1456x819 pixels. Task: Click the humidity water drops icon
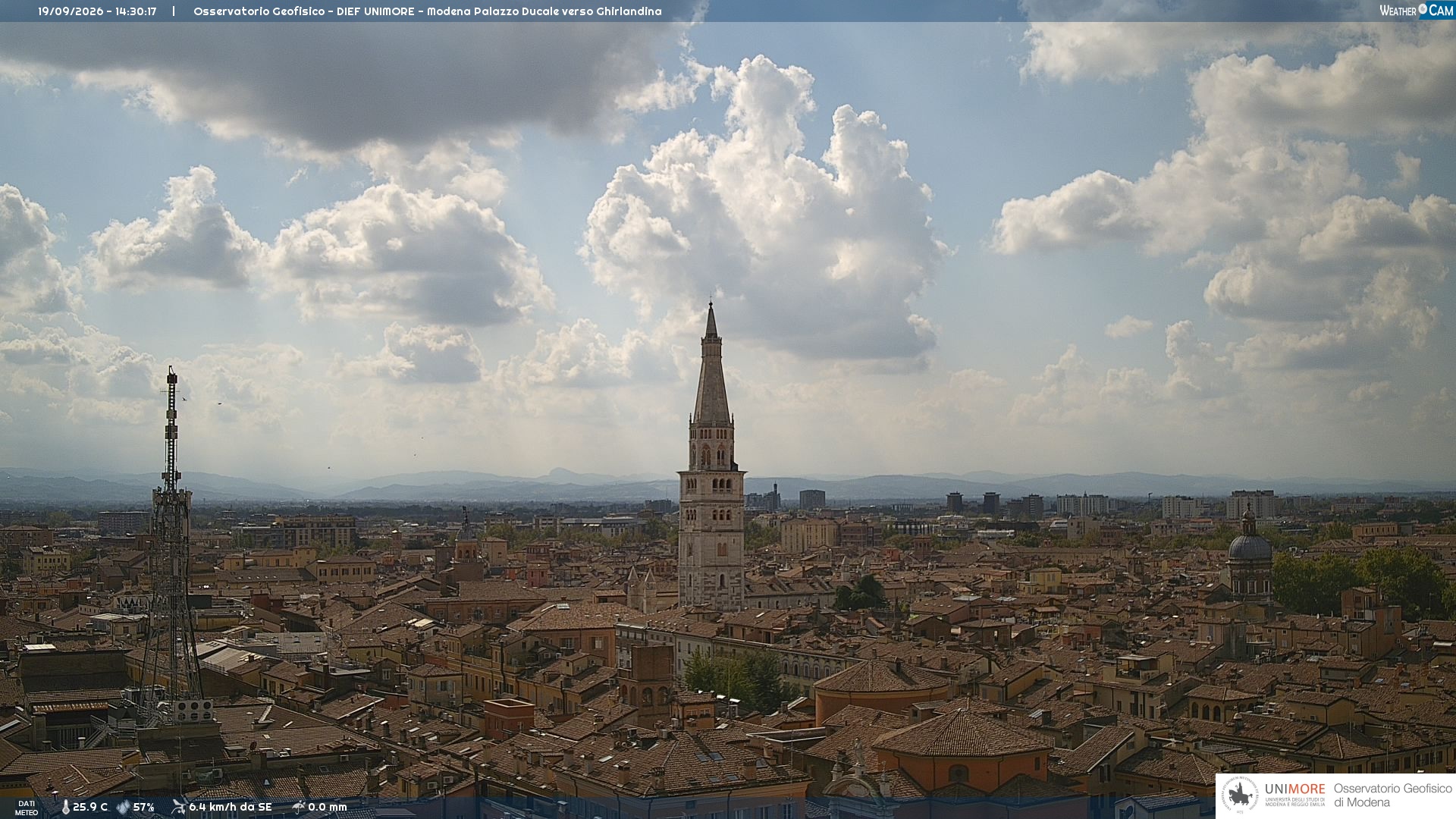pyautogui.click(x=123, y=808)
